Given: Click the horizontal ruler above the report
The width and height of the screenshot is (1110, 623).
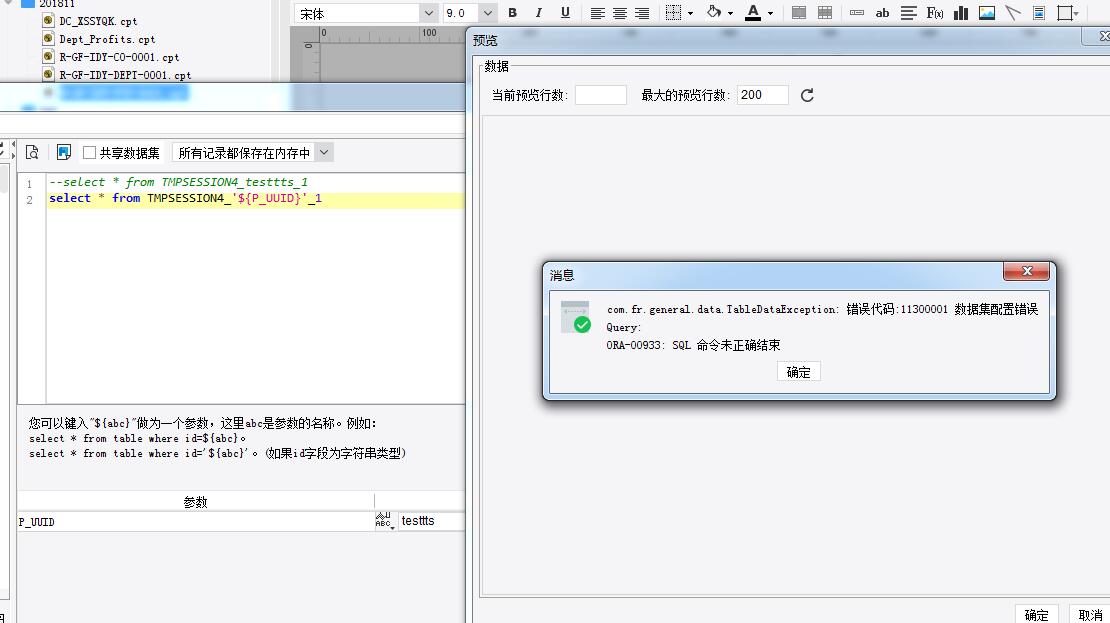Looking at the screenshot, I should 393,34.
